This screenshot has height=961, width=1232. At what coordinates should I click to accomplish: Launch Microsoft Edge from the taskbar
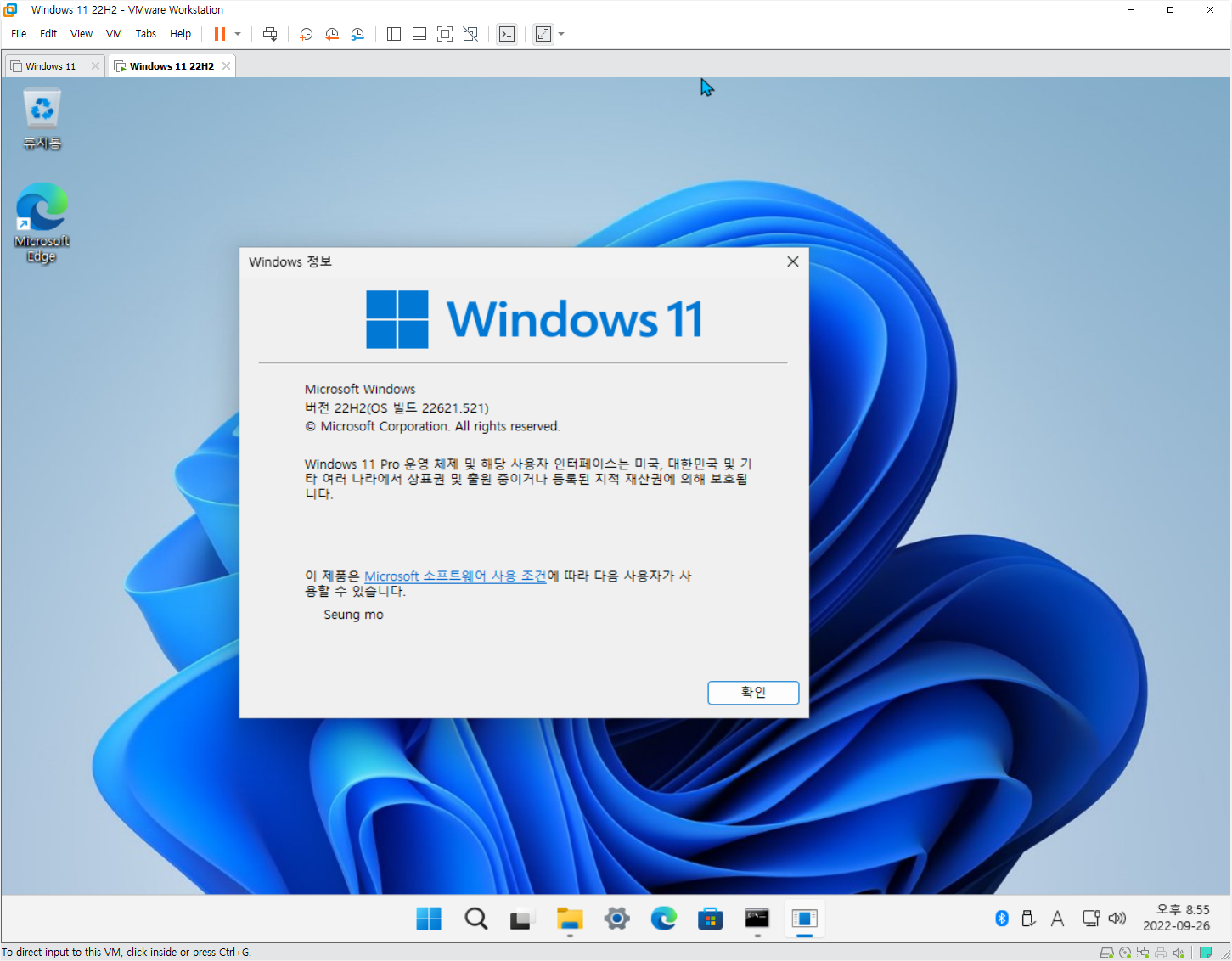pos(664,919)
